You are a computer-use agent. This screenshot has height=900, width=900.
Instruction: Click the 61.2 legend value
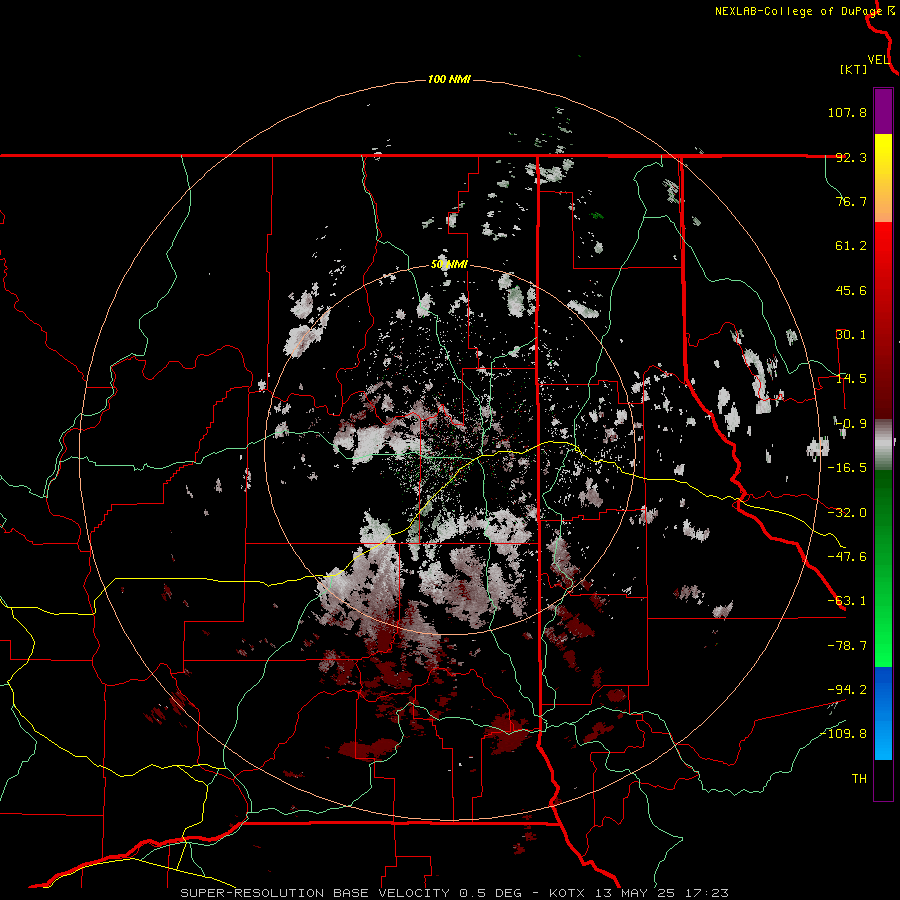coord(851,246)
